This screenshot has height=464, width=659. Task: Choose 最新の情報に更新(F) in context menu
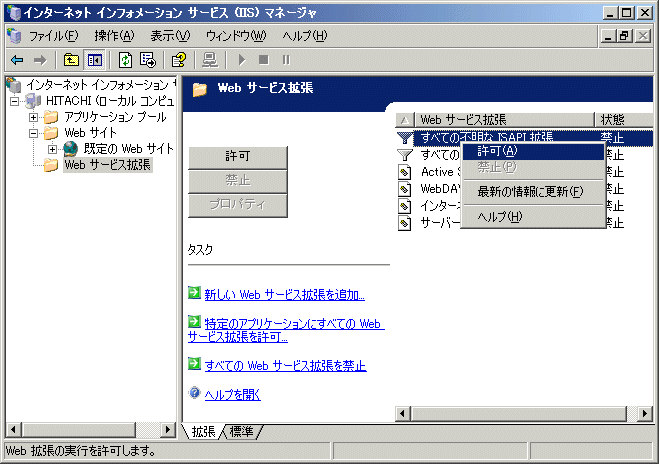[533, 192]
